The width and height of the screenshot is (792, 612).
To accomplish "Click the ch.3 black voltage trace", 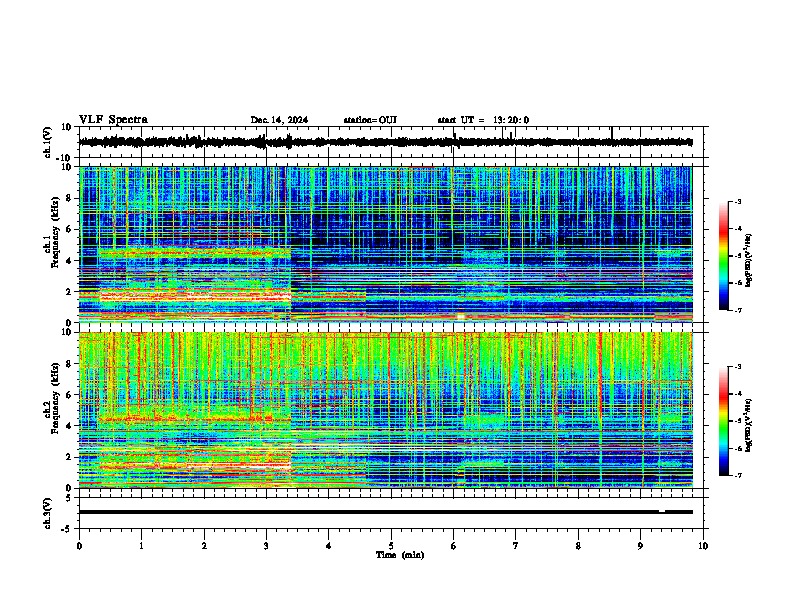I will point(385,512).
